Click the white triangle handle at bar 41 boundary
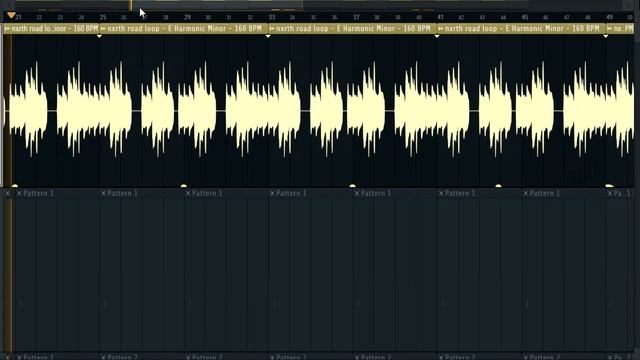The image size is (640, 360). (437, 36)
